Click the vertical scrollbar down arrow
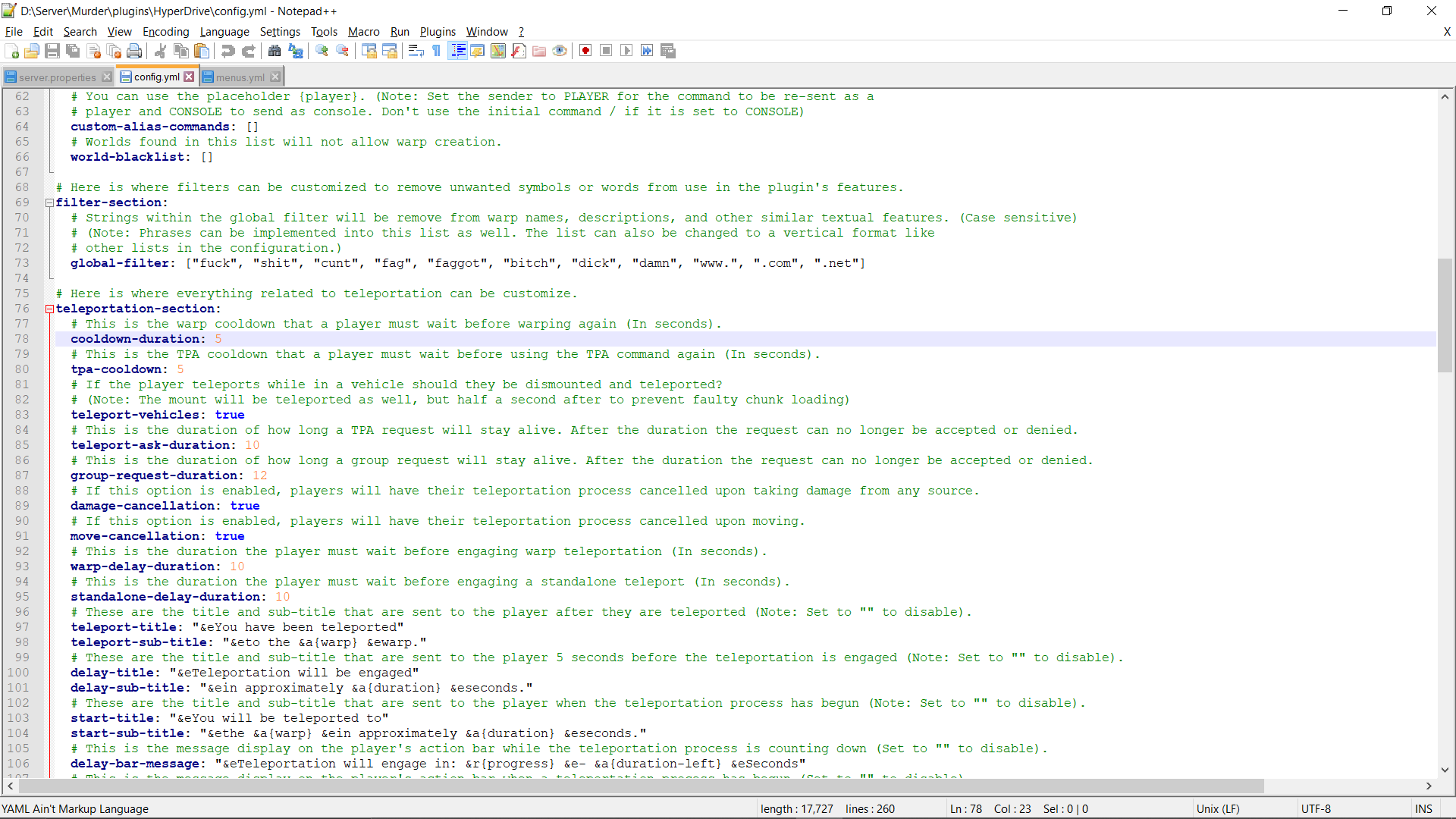This screenshot has height=819, width=1456. coord(1445,770)
